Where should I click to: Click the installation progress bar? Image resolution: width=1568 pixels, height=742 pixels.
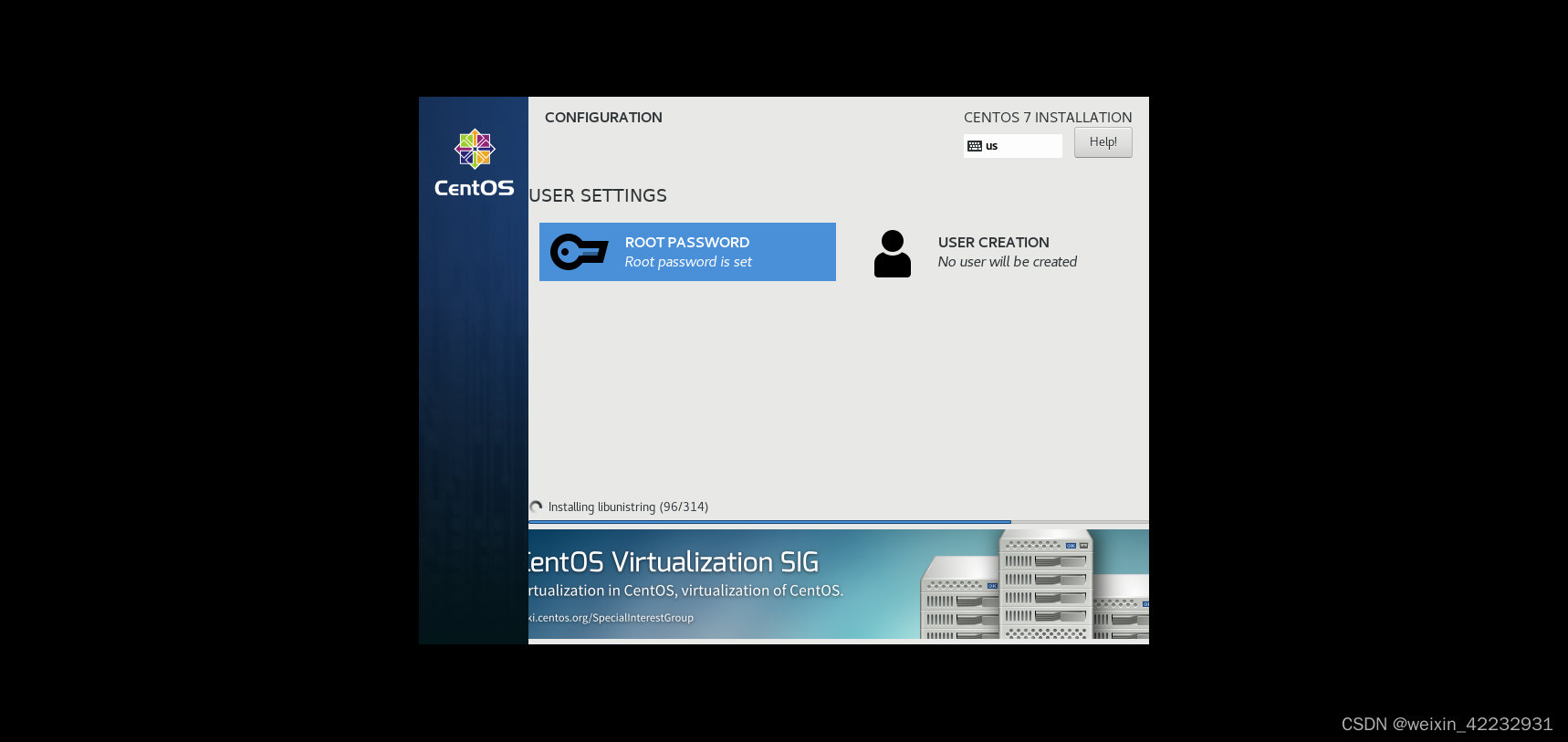(x=838, y=522)
